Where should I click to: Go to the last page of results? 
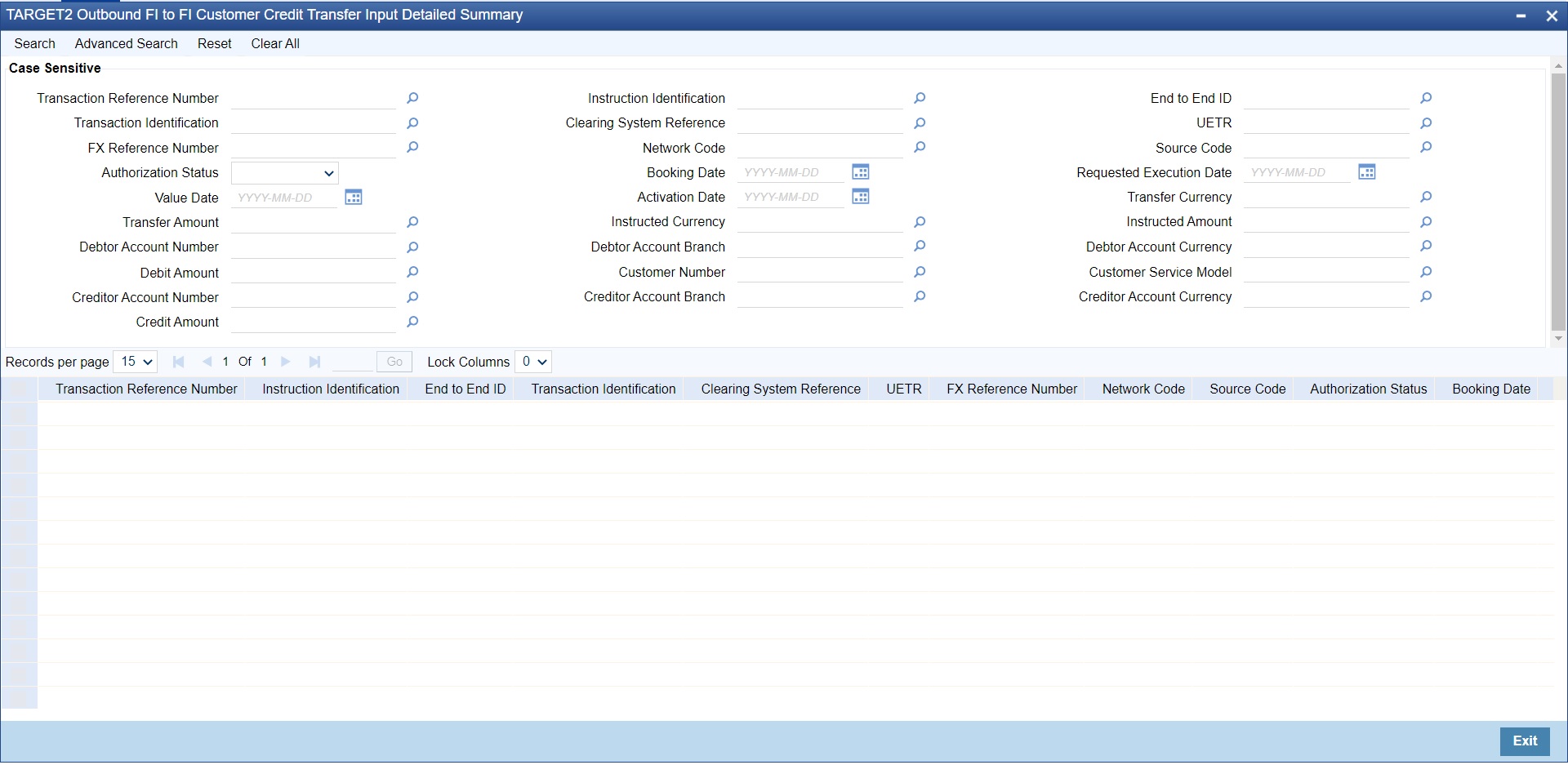point(314,362)
